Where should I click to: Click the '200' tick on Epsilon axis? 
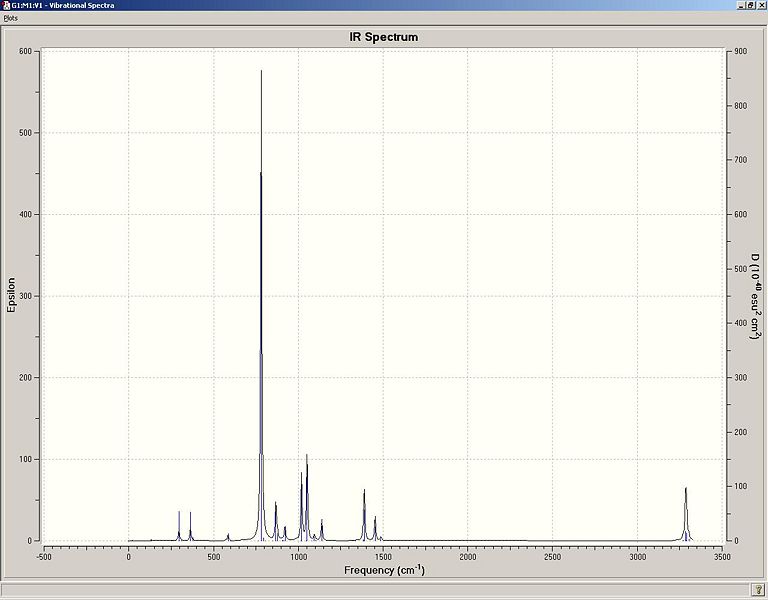25,378
